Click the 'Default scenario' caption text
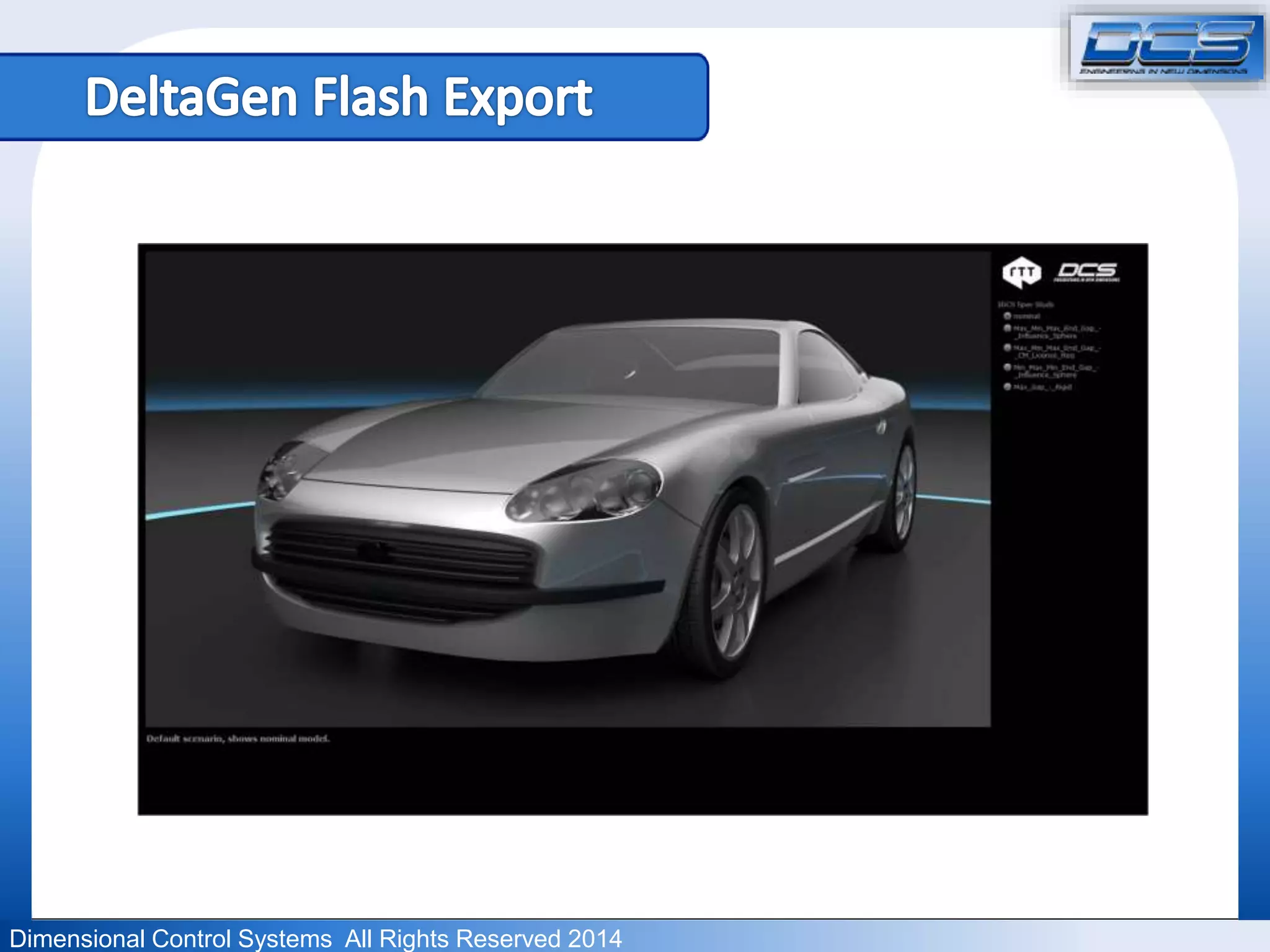 click(238, 739)
